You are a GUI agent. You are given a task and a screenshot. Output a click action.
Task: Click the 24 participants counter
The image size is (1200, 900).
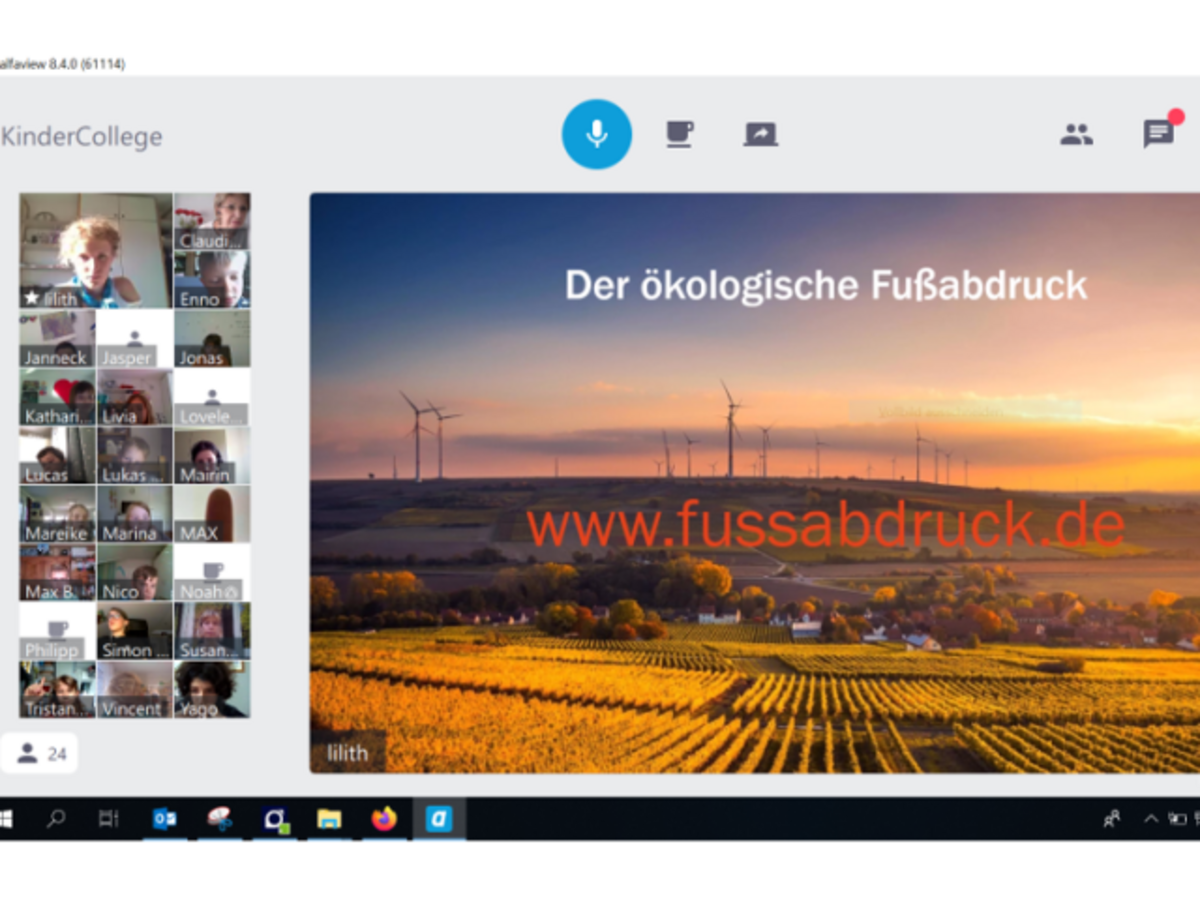click(x=40, y=754)
